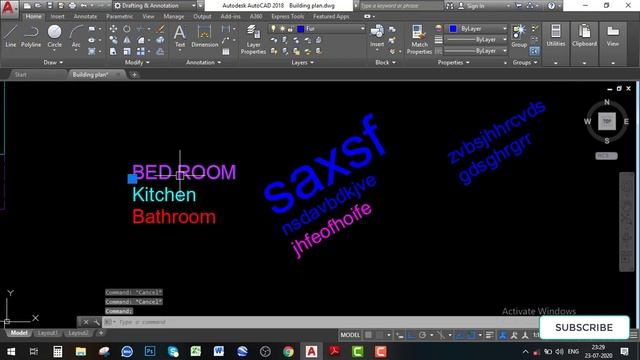The image size is (640, 360).
Task: Expand the Layers panel
Action: [x=302, y=62]
